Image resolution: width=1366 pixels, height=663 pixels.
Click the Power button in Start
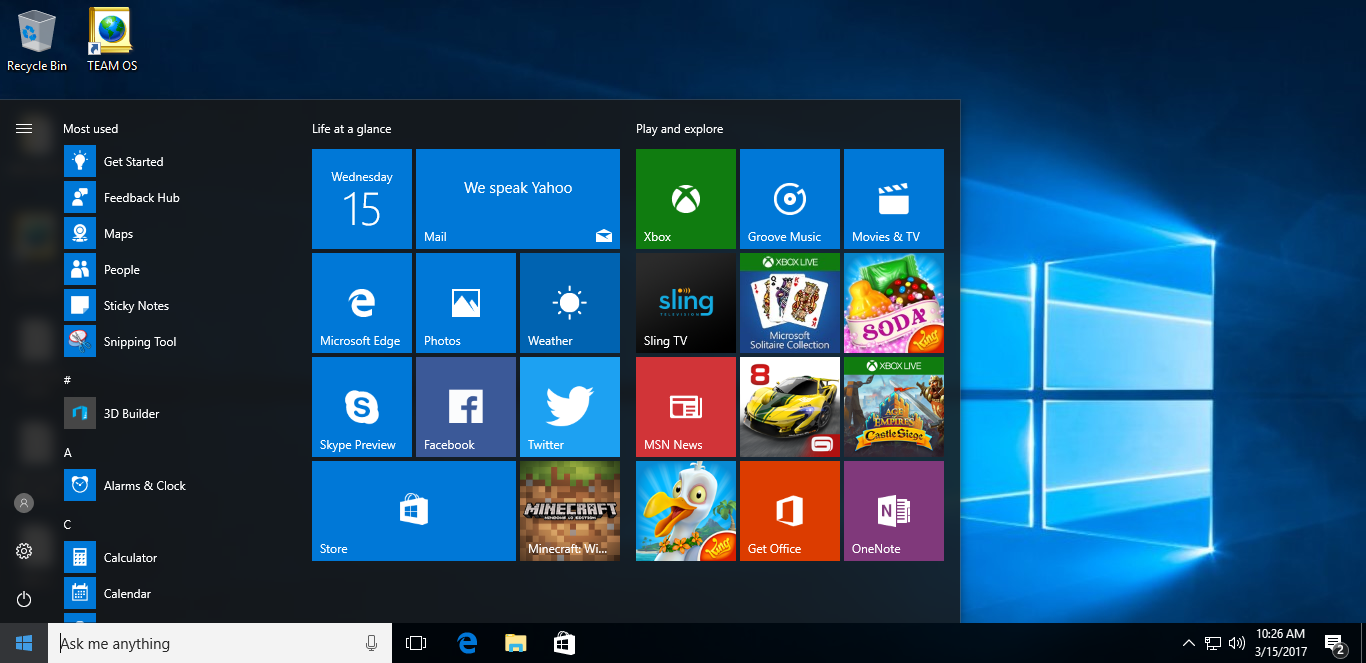pyautogui.click(x=24, y=599)
